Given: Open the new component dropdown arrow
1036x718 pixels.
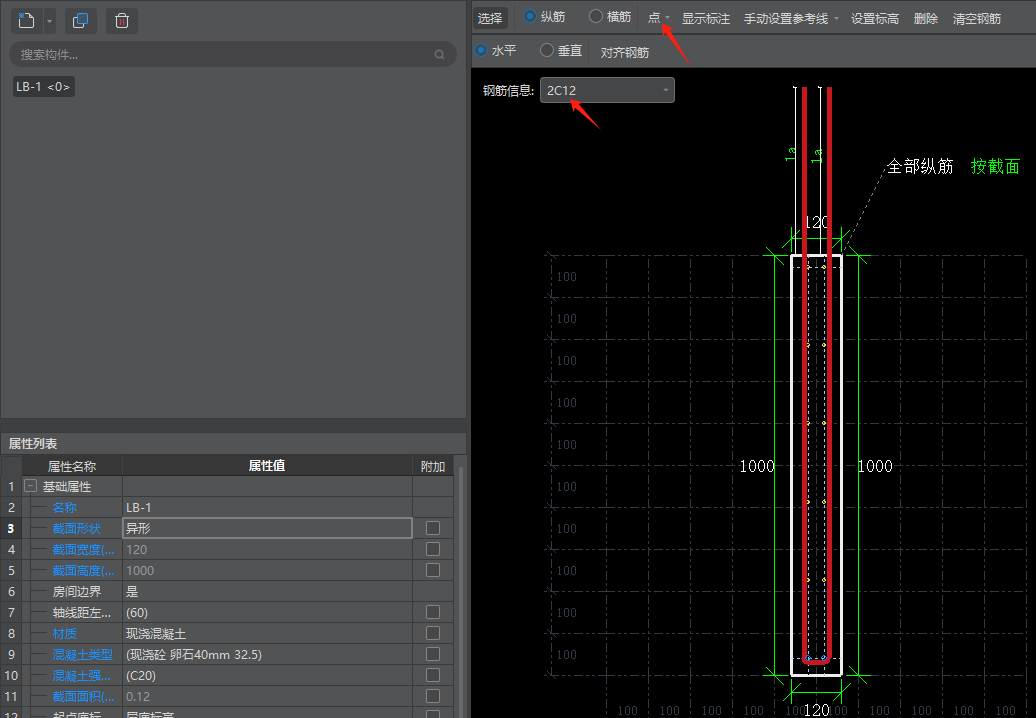Looking at the screenshot, I should (49, 21).
